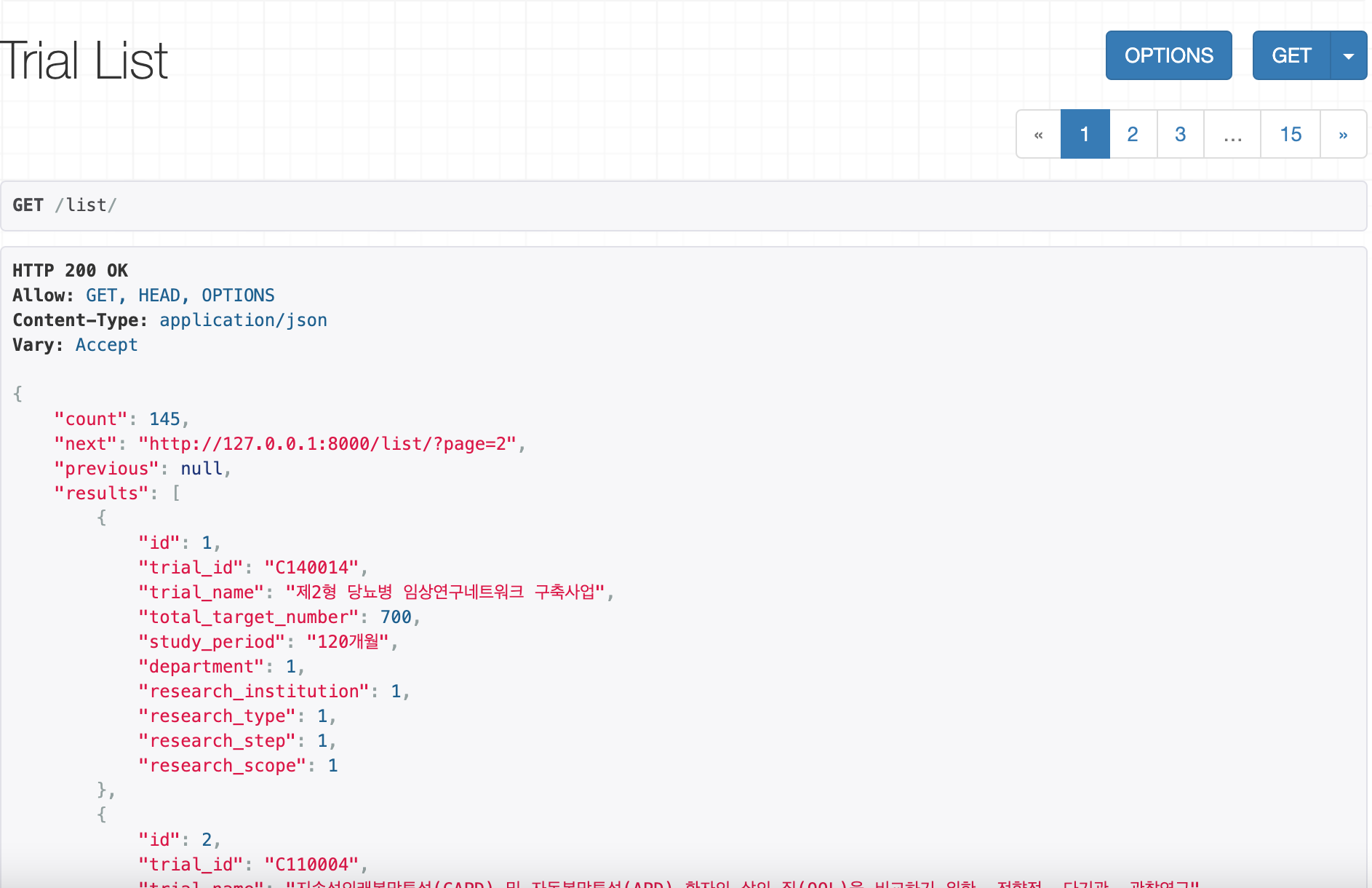Click the blue OPTIONS button

pos(1168,55)
